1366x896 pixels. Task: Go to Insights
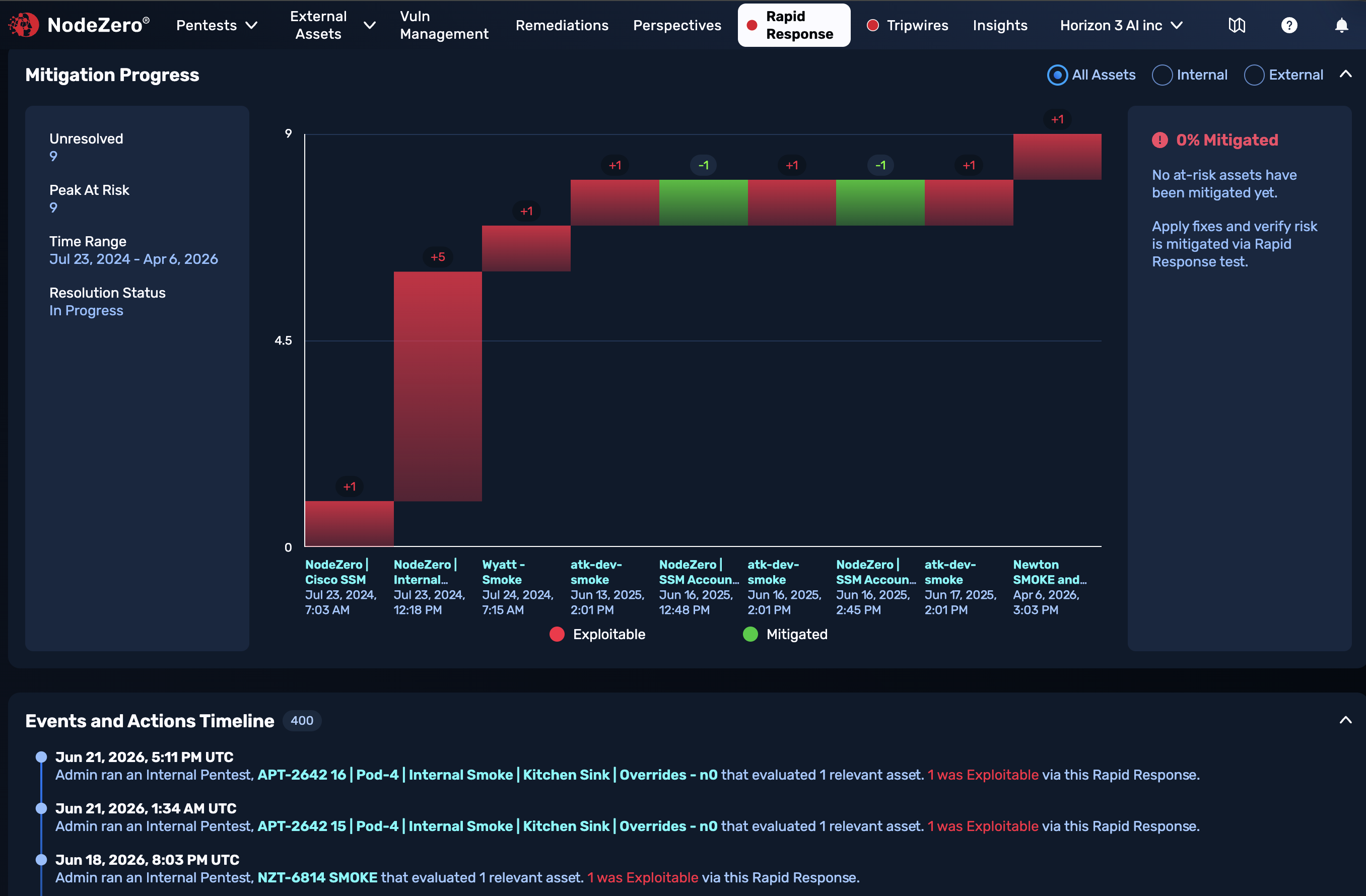coord(999,25)
